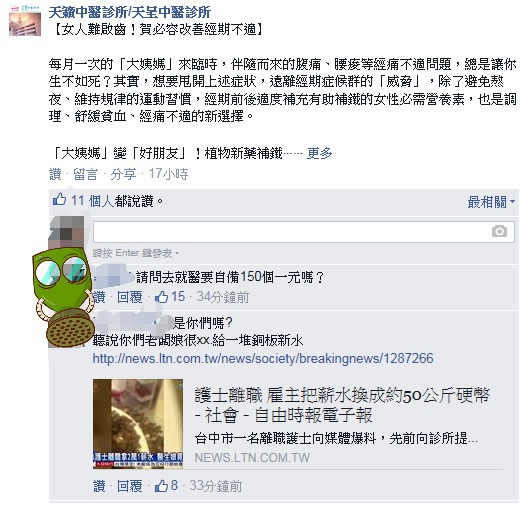This screenshot has width=529, height=522.
Task: Click 回覆 on the 33分鐘前 comment
Action: [130, 486]
